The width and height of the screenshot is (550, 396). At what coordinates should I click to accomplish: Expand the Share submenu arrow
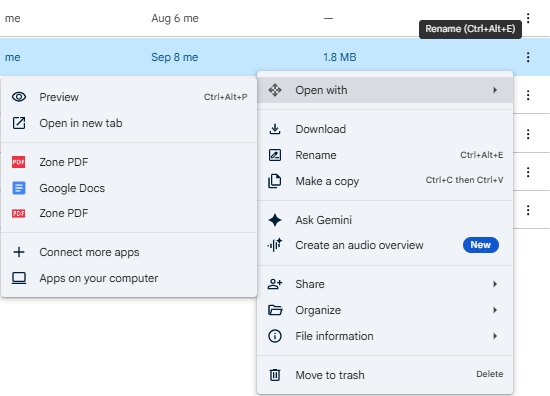tap(495, 284)
